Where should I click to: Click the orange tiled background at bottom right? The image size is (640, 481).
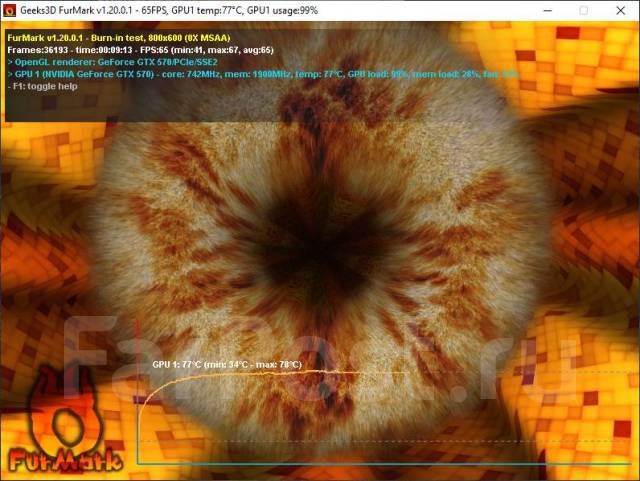click(x=590, y=400)
